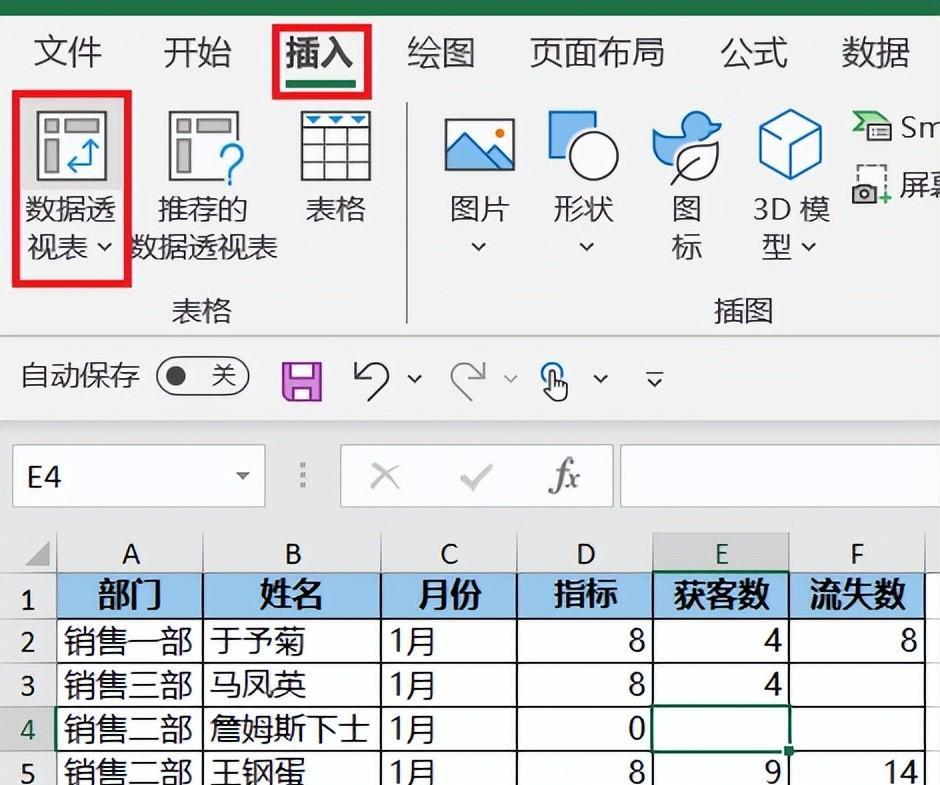
Task: Click the 形状 shapes icon
Action: (583, 145)
